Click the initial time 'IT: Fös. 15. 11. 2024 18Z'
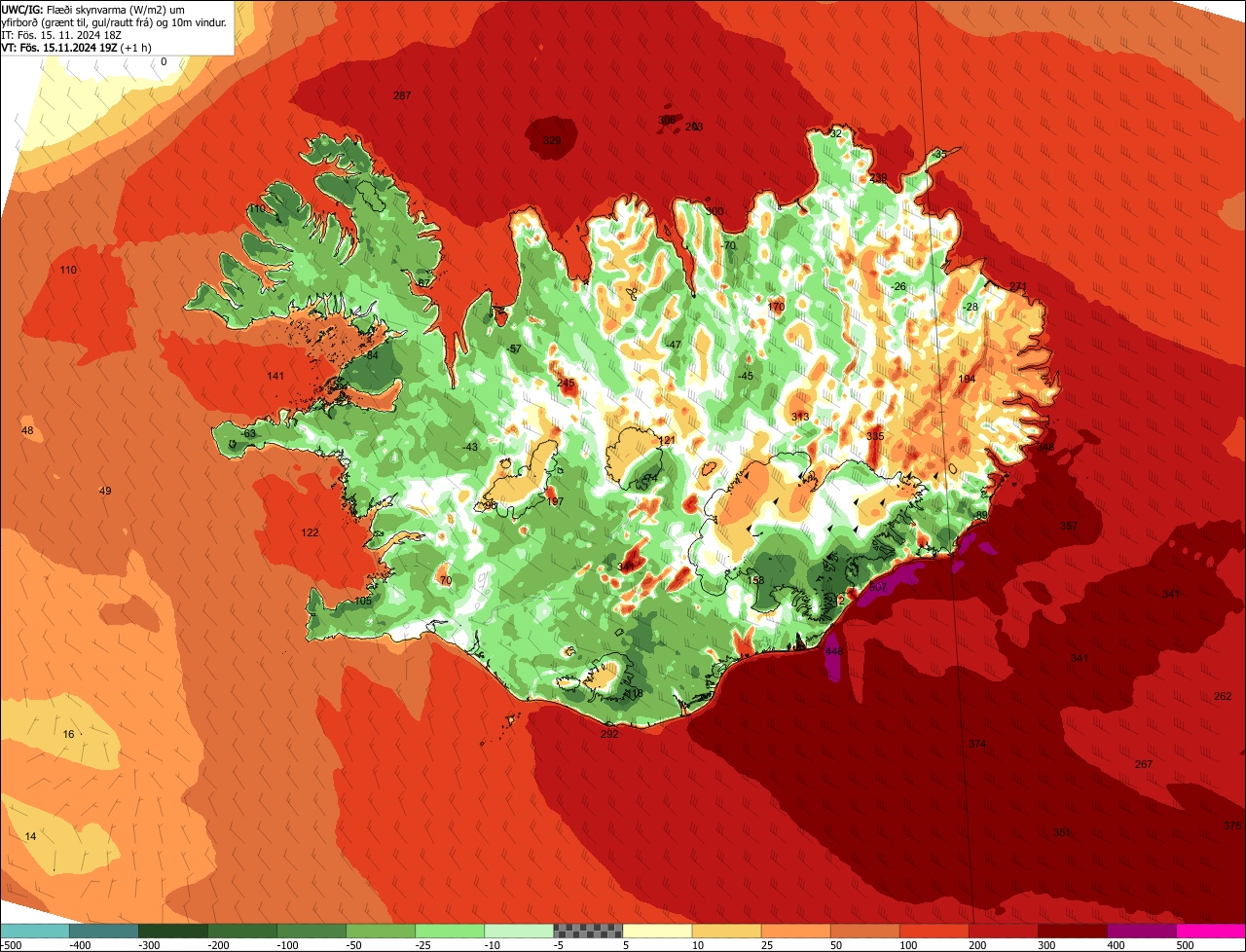 [60, 35]
